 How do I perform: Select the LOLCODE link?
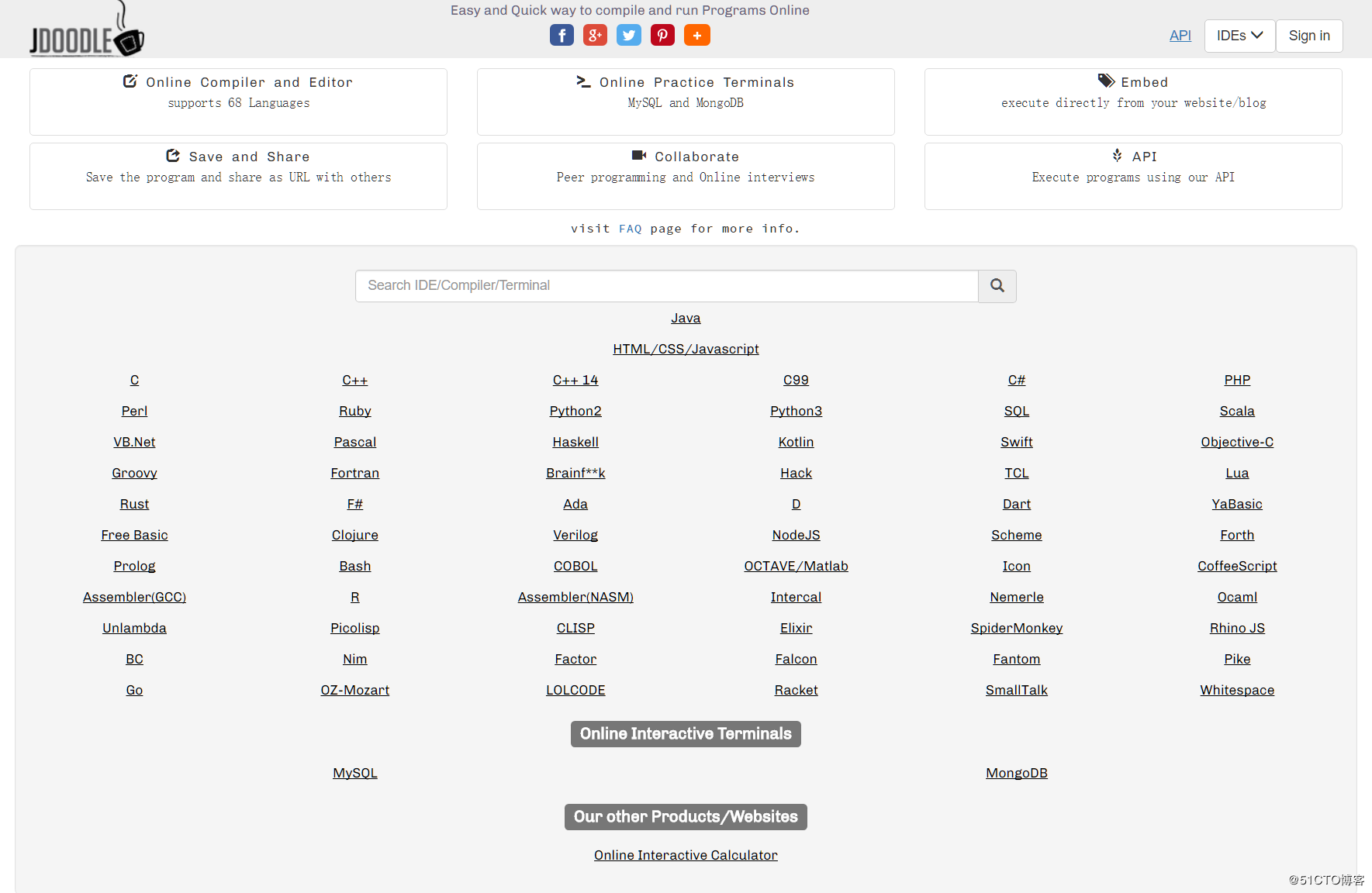click(x=575, y=690)
